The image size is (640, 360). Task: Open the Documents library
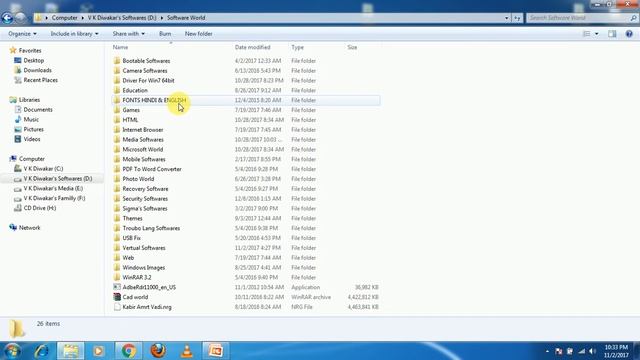38,109
